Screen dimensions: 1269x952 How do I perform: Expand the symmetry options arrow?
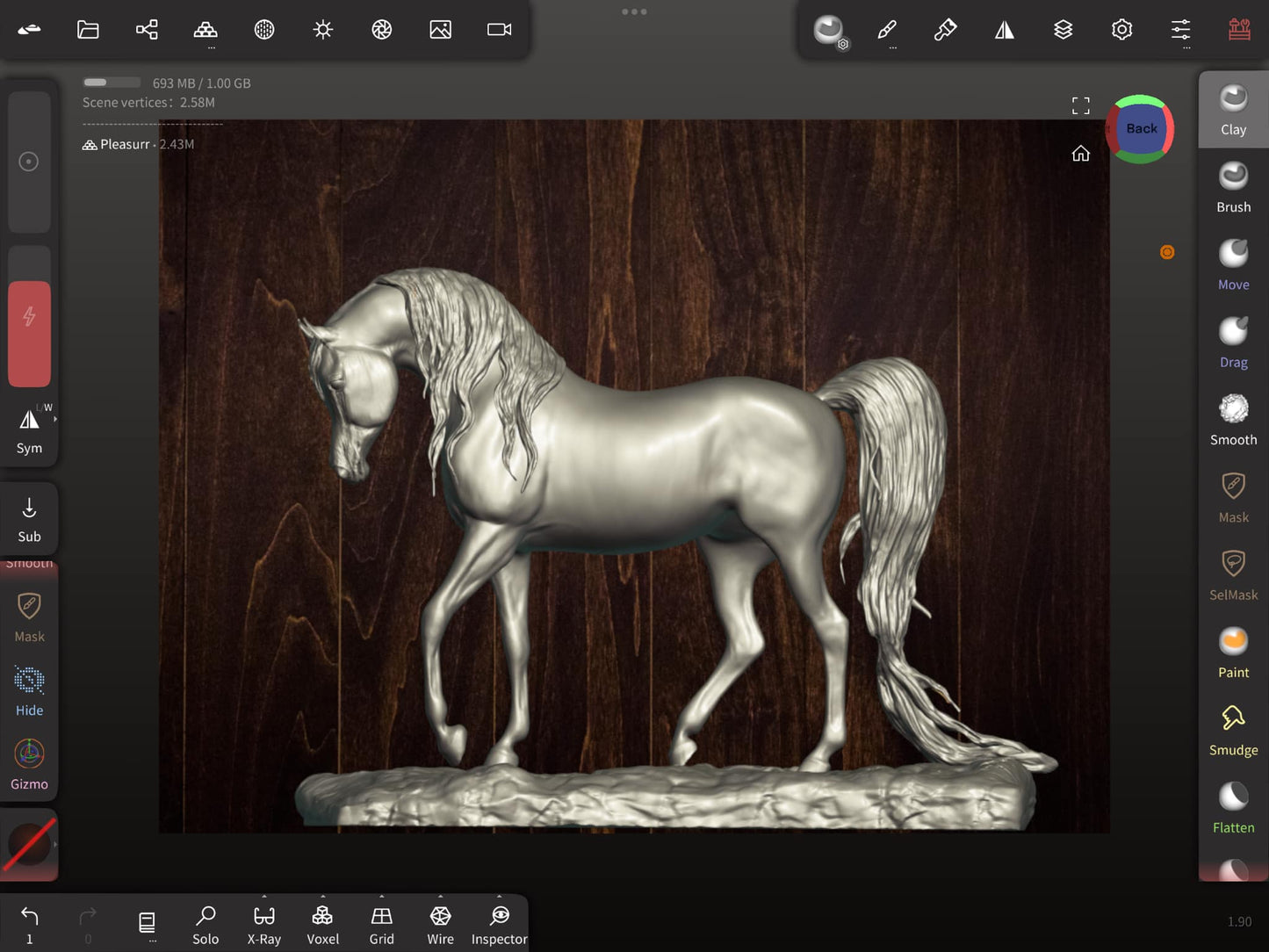[x=55, y=420]
